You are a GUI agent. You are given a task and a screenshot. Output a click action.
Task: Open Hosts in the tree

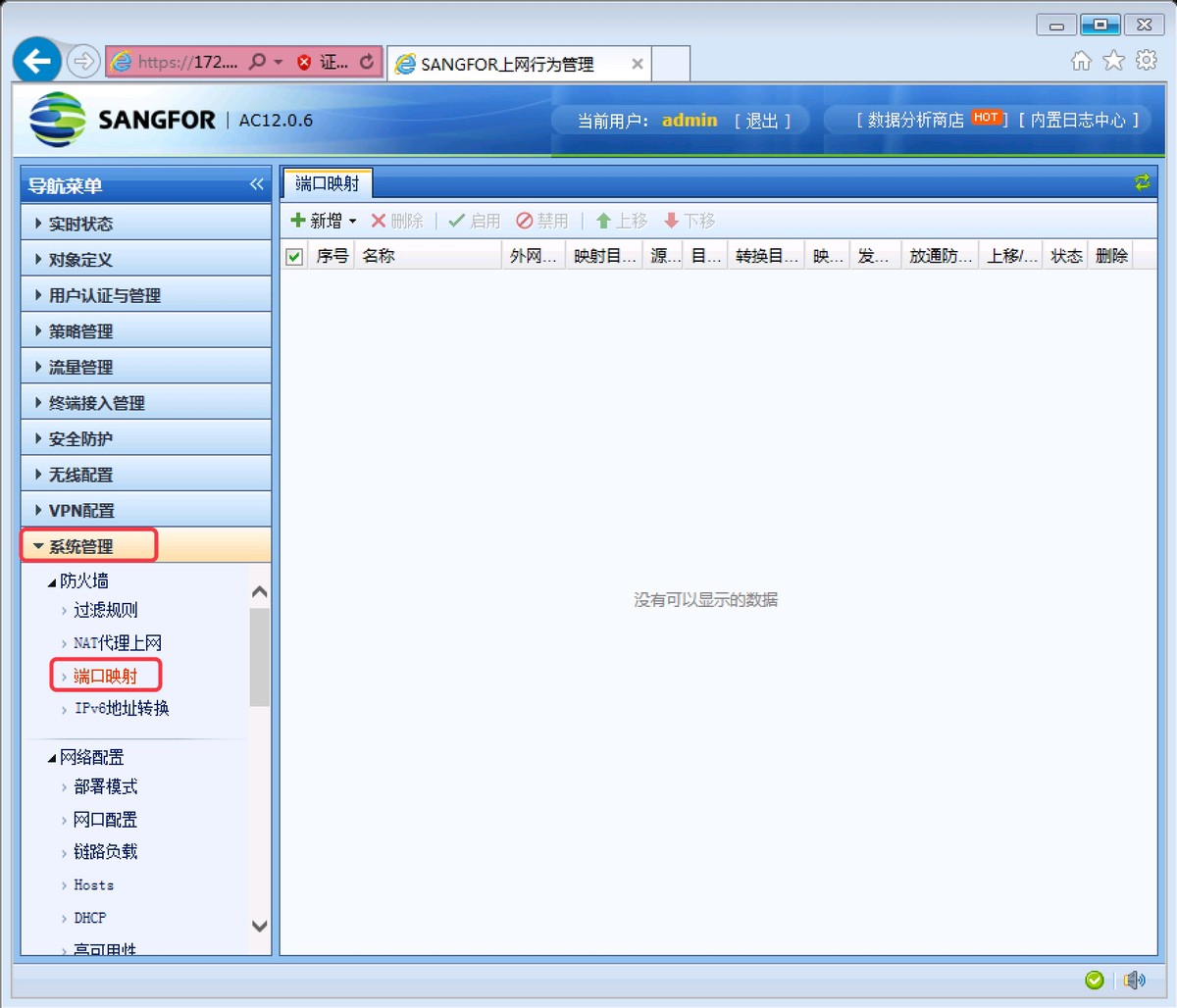[93, 884]
